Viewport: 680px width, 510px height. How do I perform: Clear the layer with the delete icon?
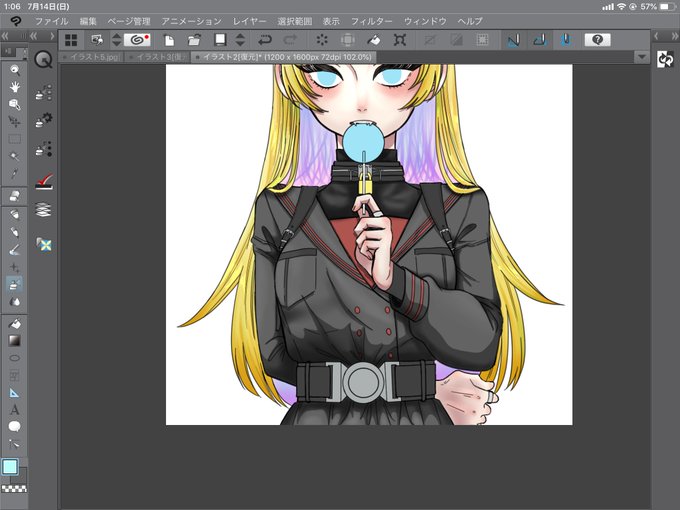[322, 40]
